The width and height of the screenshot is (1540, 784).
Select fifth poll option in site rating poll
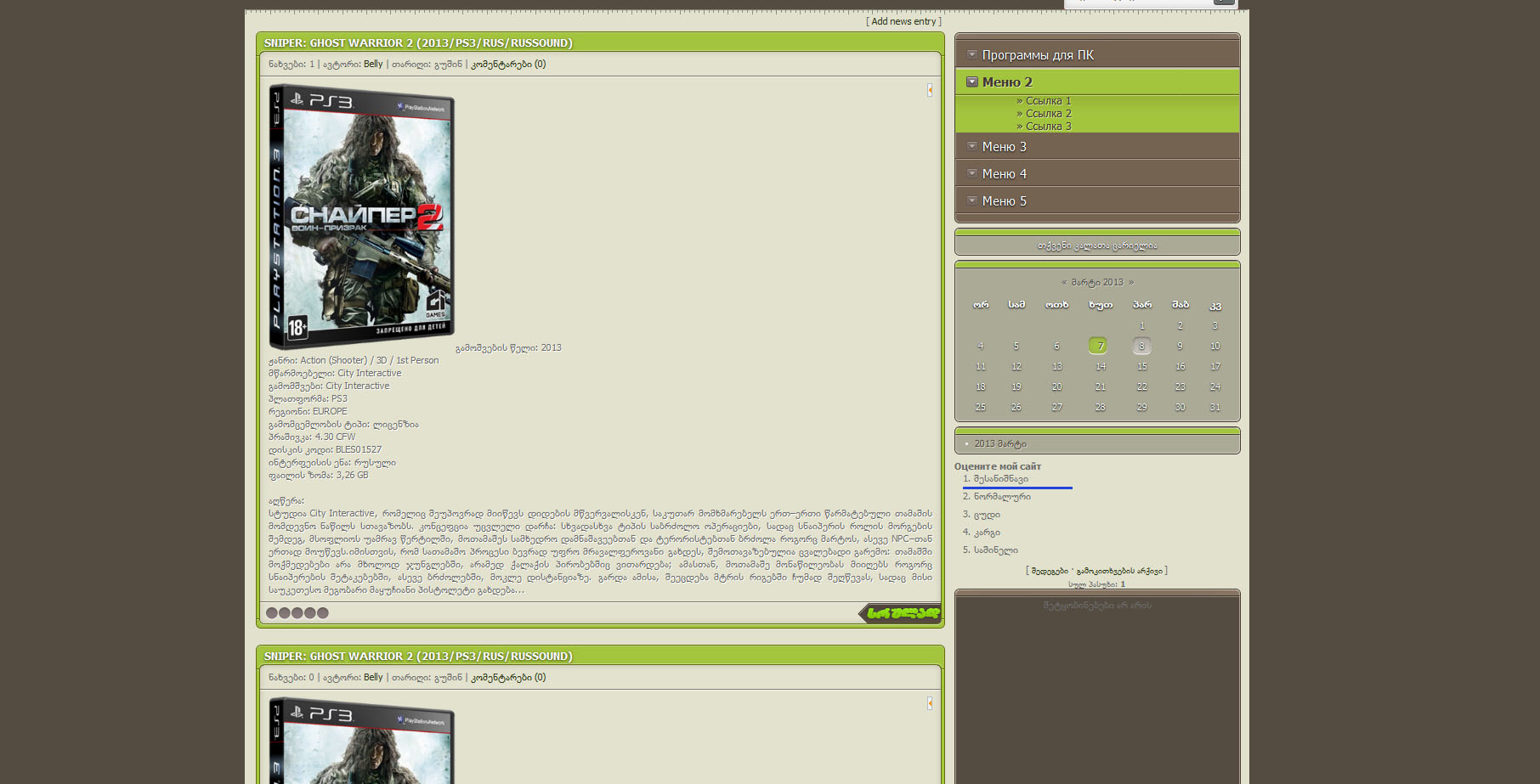(996, 550)
